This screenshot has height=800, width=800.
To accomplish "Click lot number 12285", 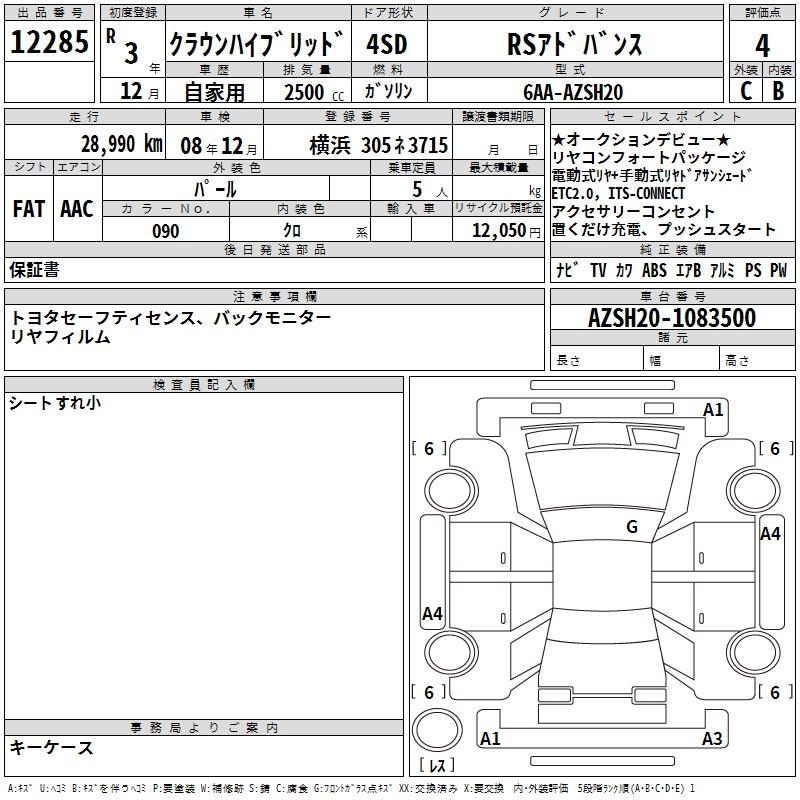I will (x=50, y=43).
